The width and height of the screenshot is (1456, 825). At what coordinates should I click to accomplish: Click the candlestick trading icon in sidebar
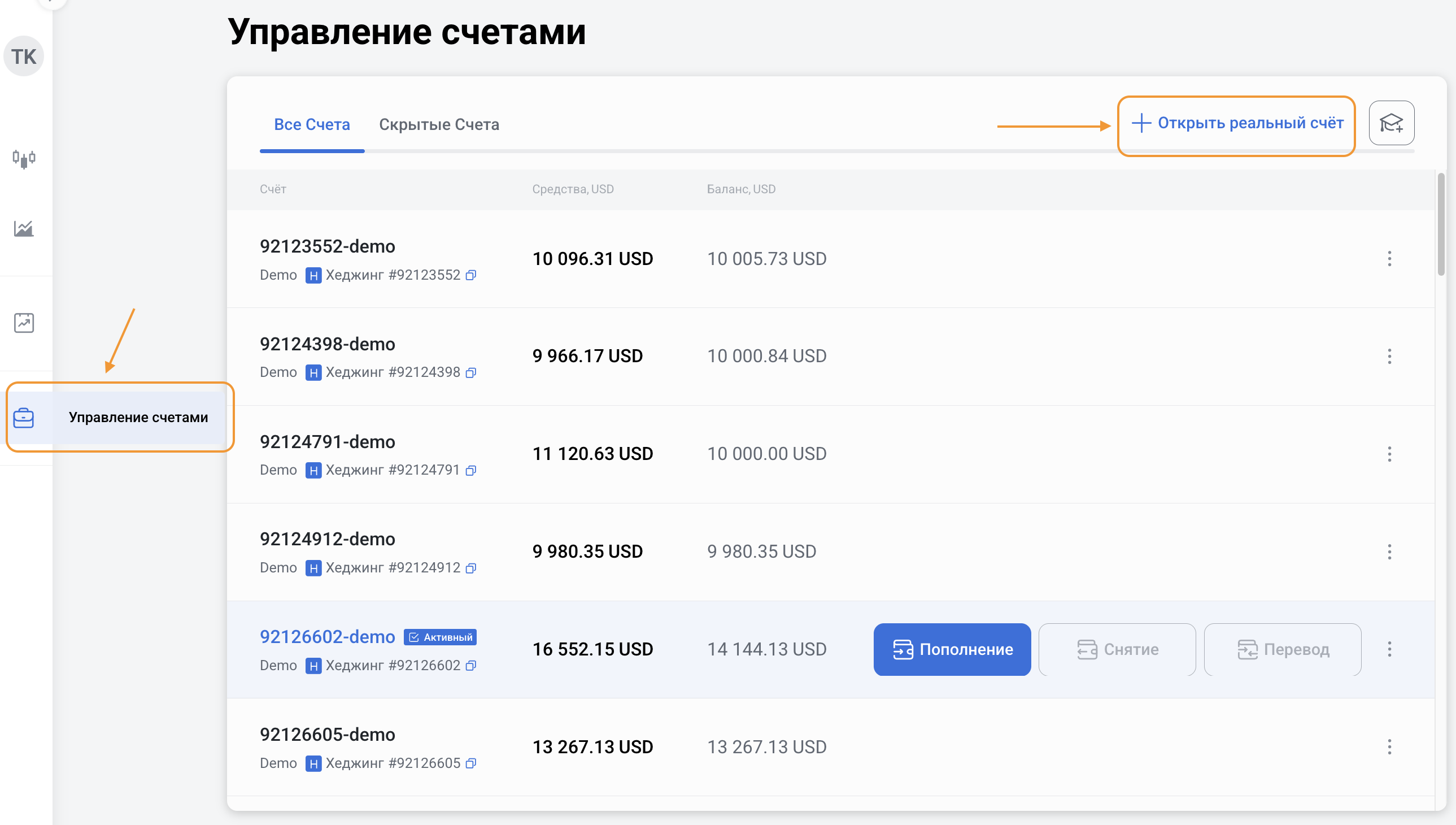[x=24, y=158]
